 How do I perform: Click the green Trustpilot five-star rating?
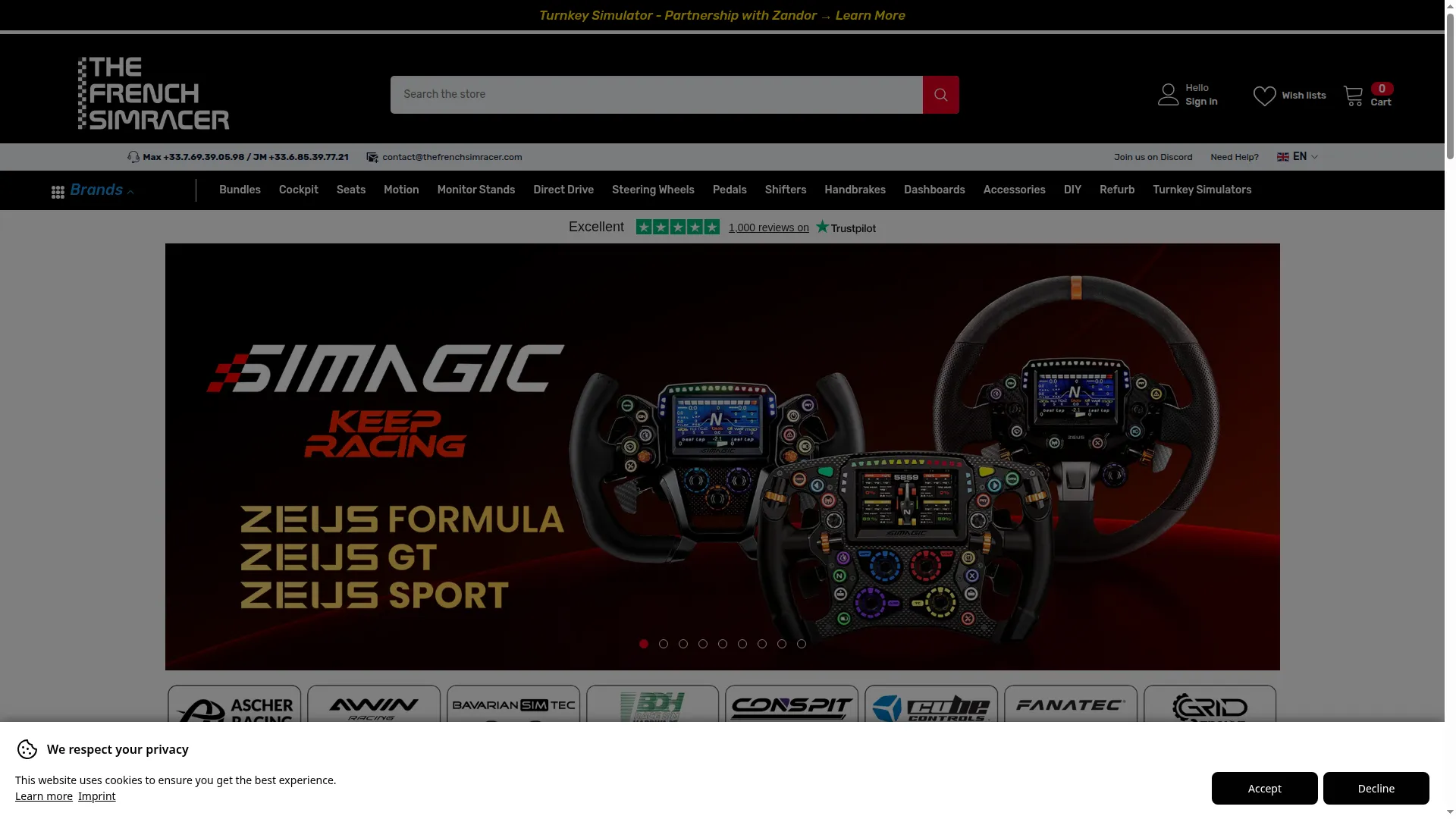(677, 227)
